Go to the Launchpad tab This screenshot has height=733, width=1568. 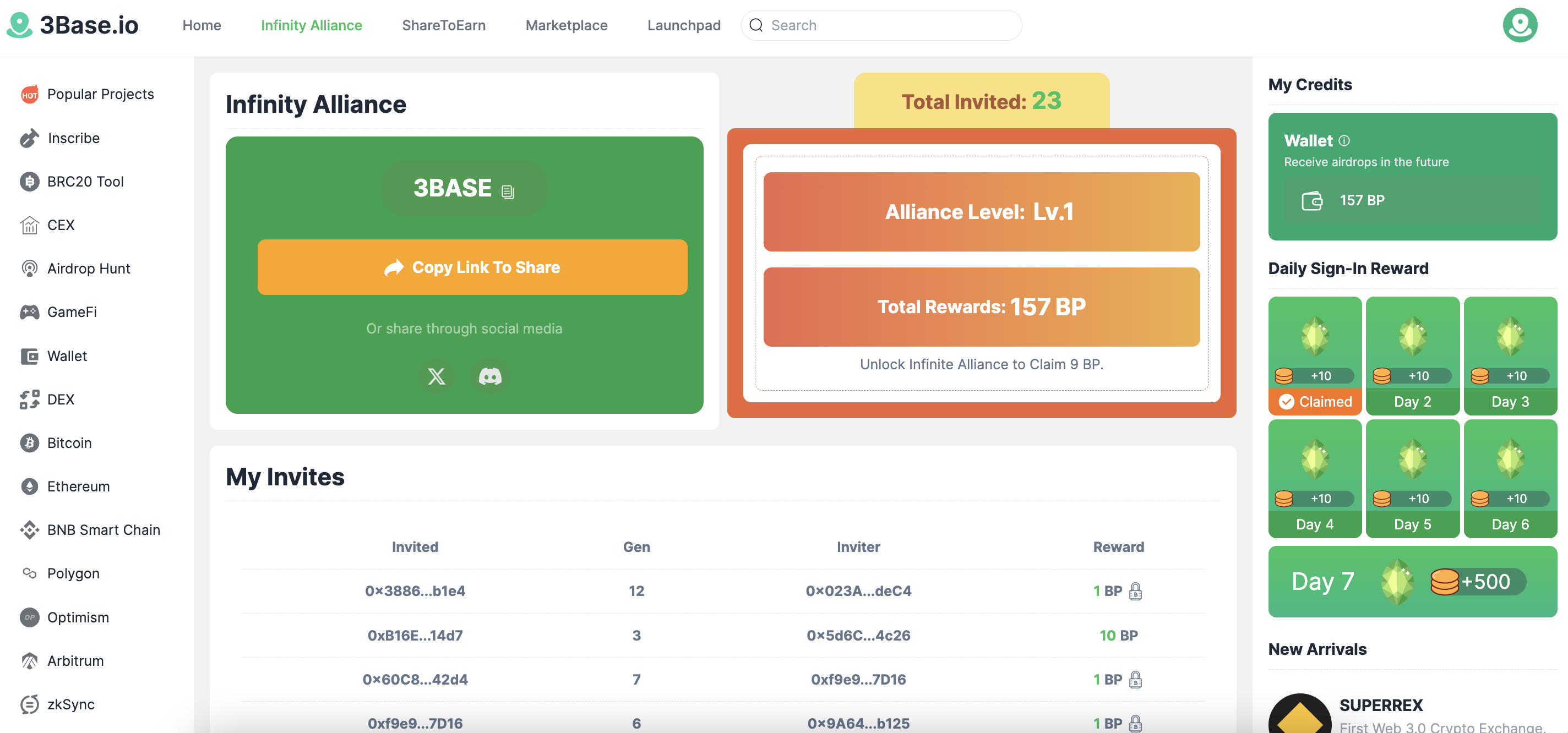click(x=684, y=25)
